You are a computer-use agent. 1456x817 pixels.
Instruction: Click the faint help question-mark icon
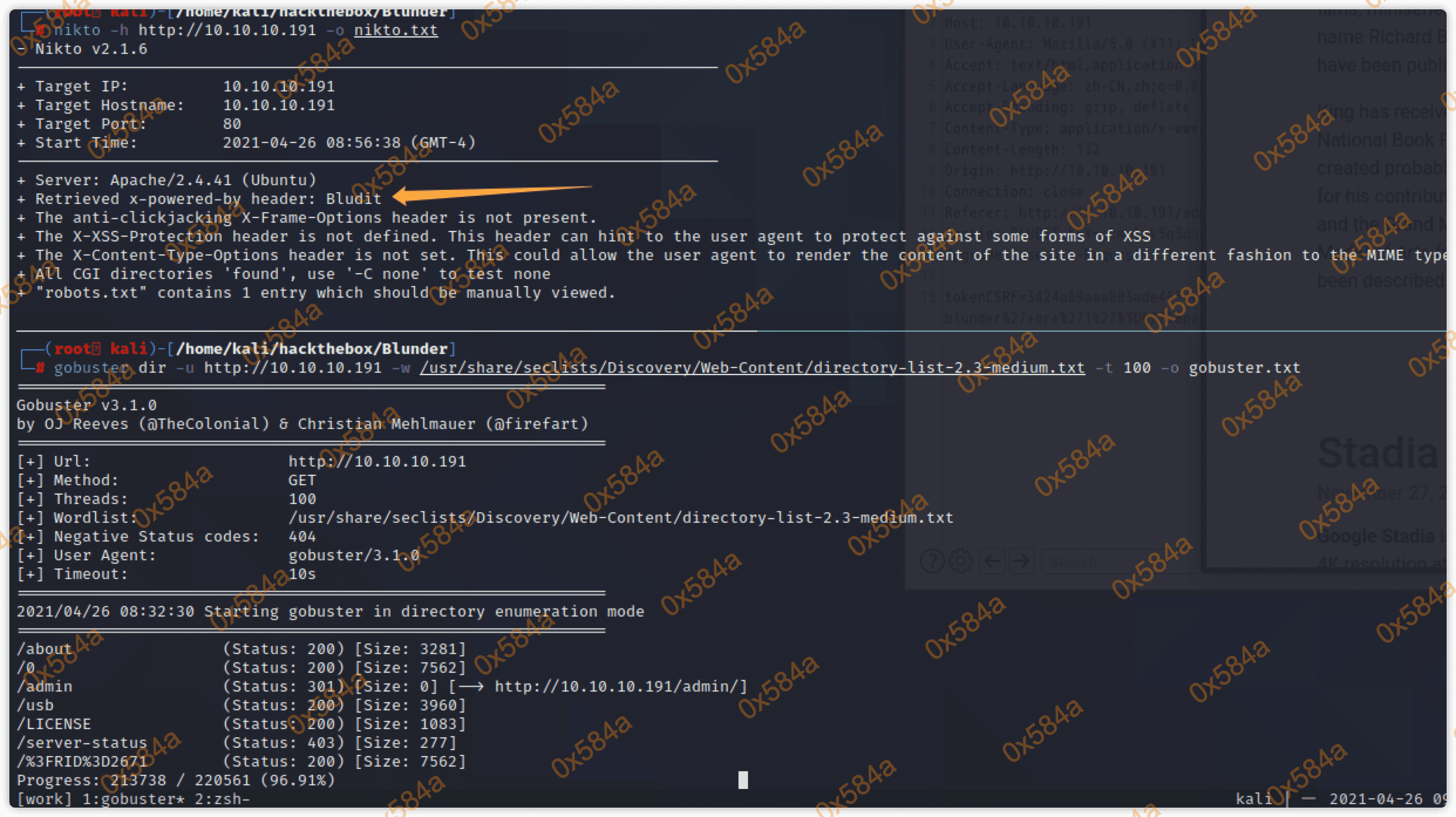932,561
